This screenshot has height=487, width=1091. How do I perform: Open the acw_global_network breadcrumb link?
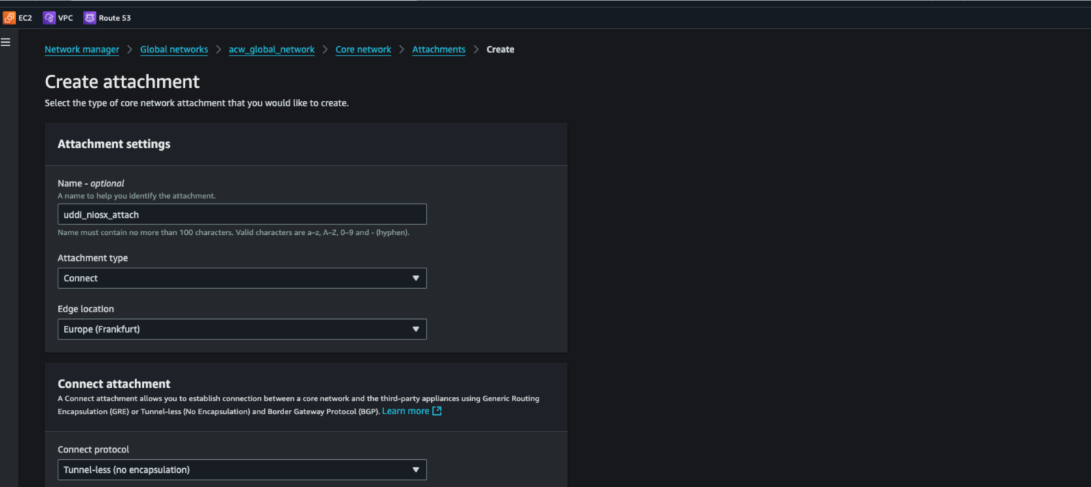pyautogui.click(x=272, y=49)
